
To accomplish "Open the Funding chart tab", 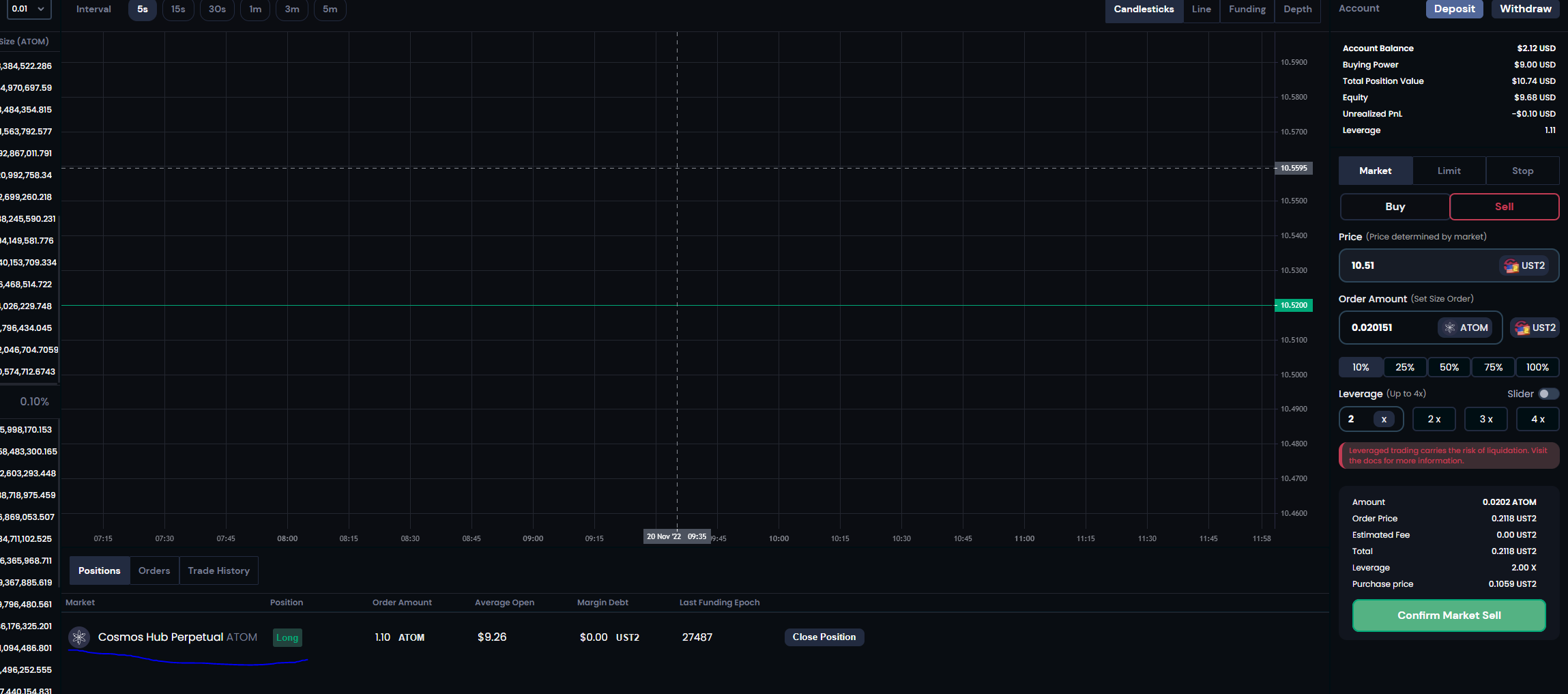I will tap(1247, 10).
